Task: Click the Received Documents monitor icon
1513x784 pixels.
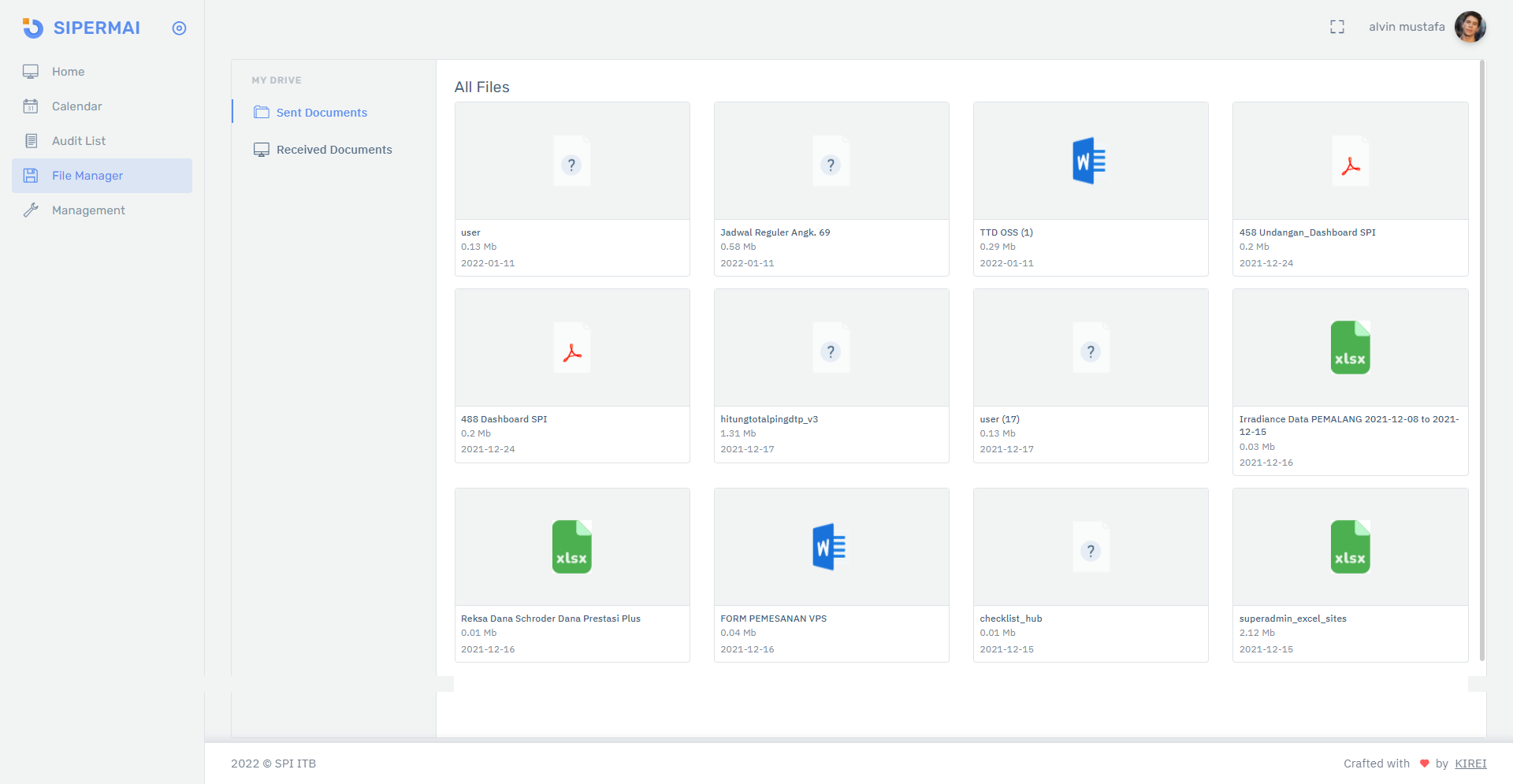Action: coord(262,150)
